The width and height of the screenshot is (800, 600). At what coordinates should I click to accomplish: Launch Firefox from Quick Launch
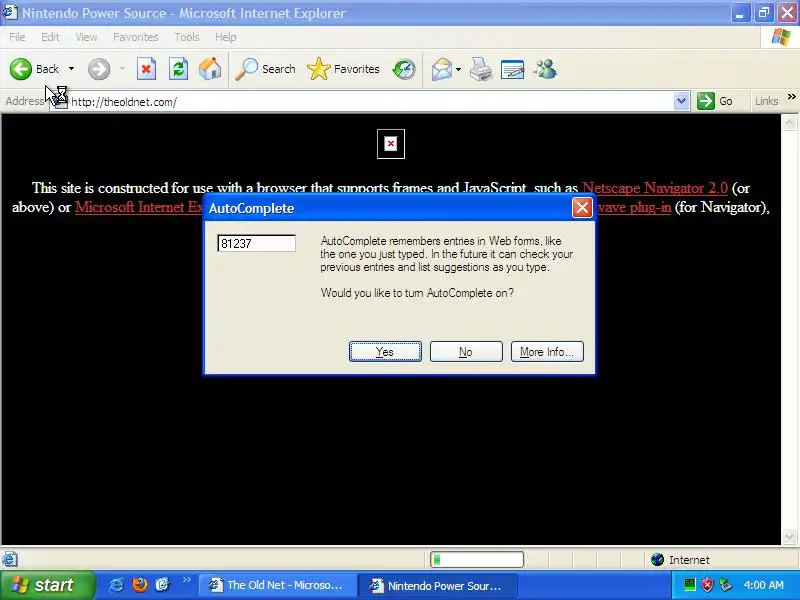pyautogui.click(x=139, y=585)
